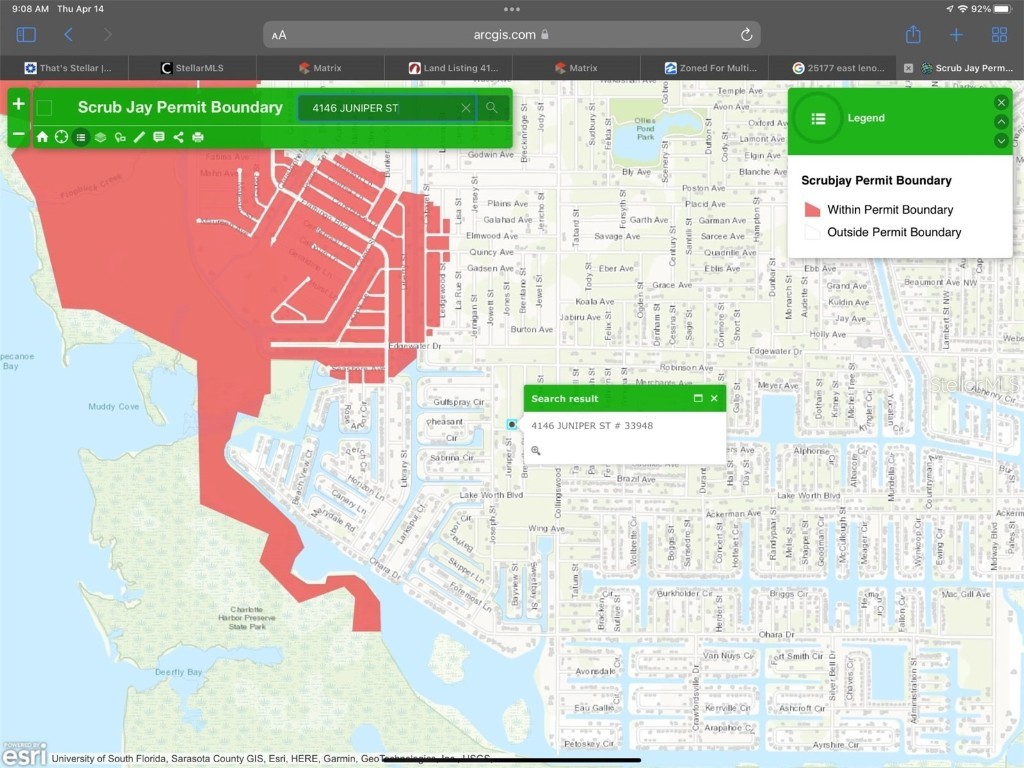This screenshot has width=1024, height=768.
Task: Click the Home default extent icon
Action: coord(42,137)
